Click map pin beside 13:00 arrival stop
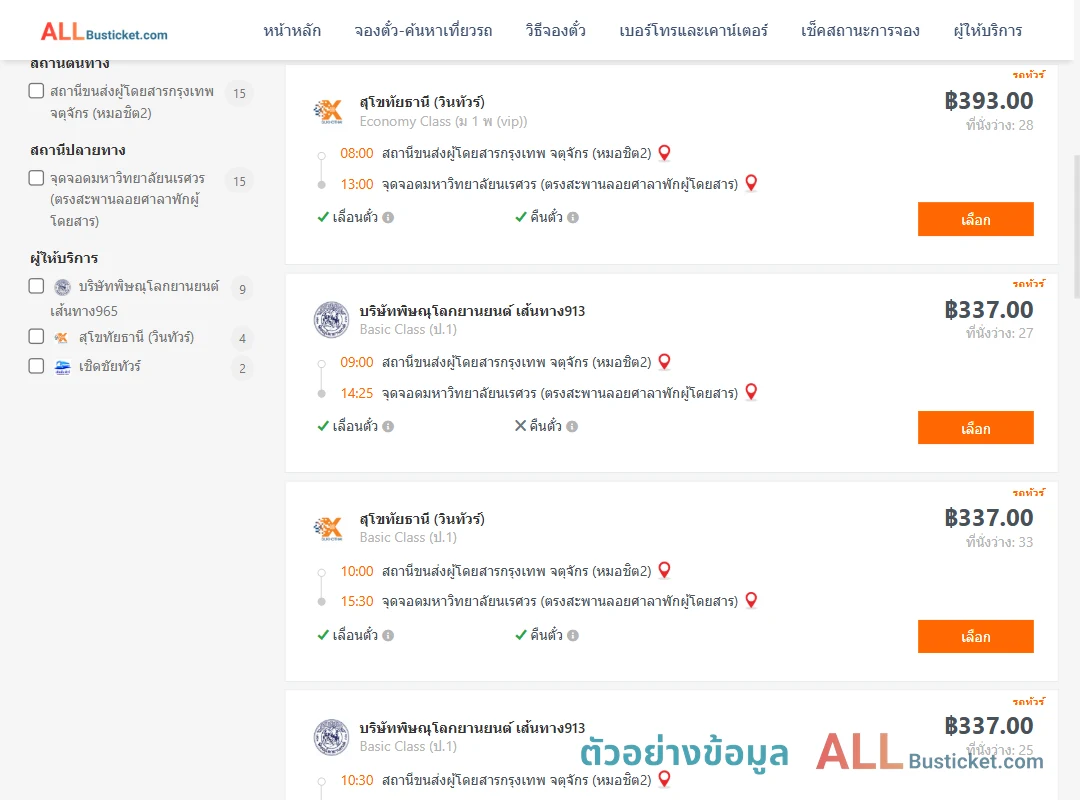 [751, 183]
